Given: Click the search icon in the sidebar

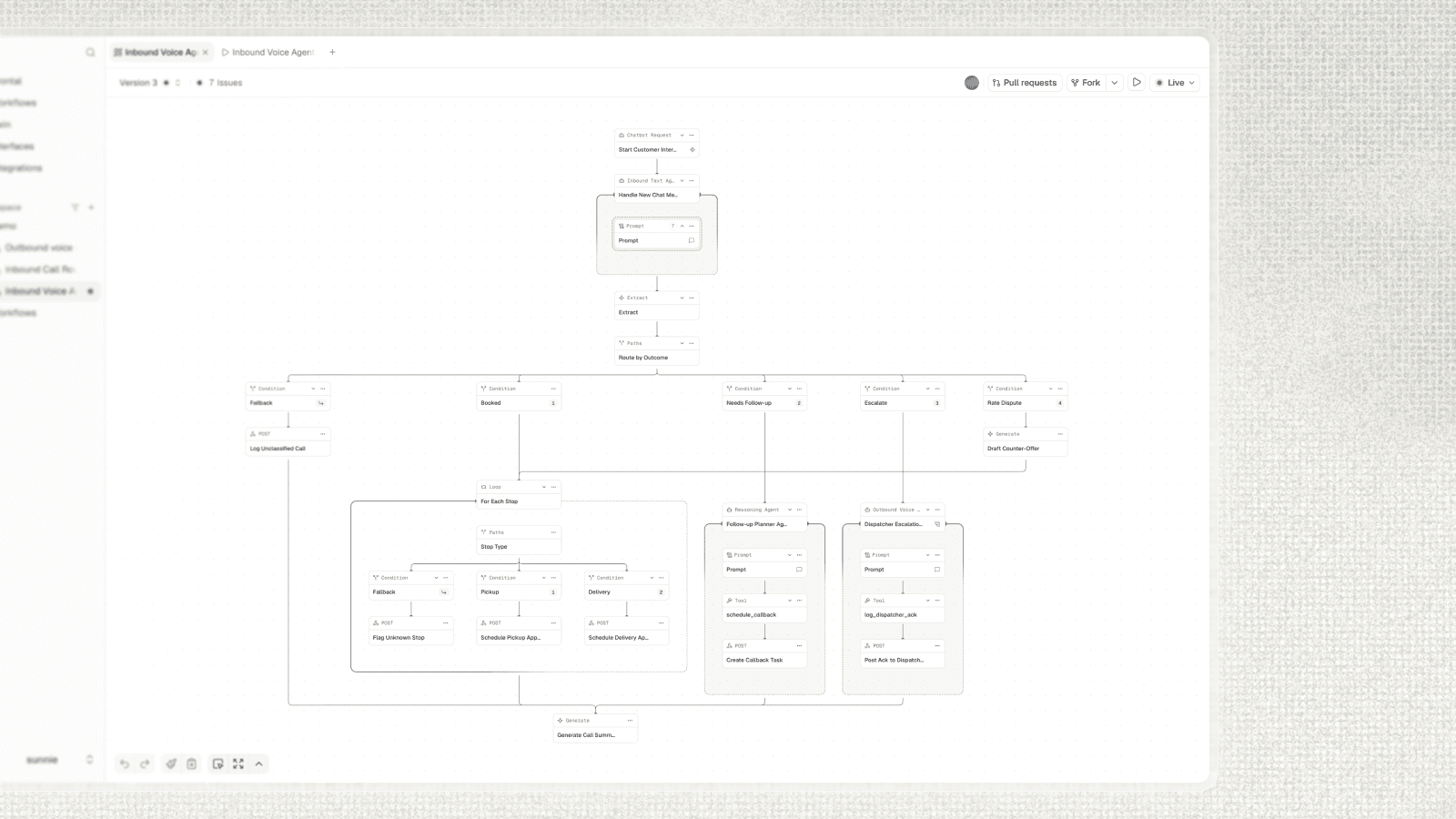Looking at the screenshot, I should click(x=90, y=52).
